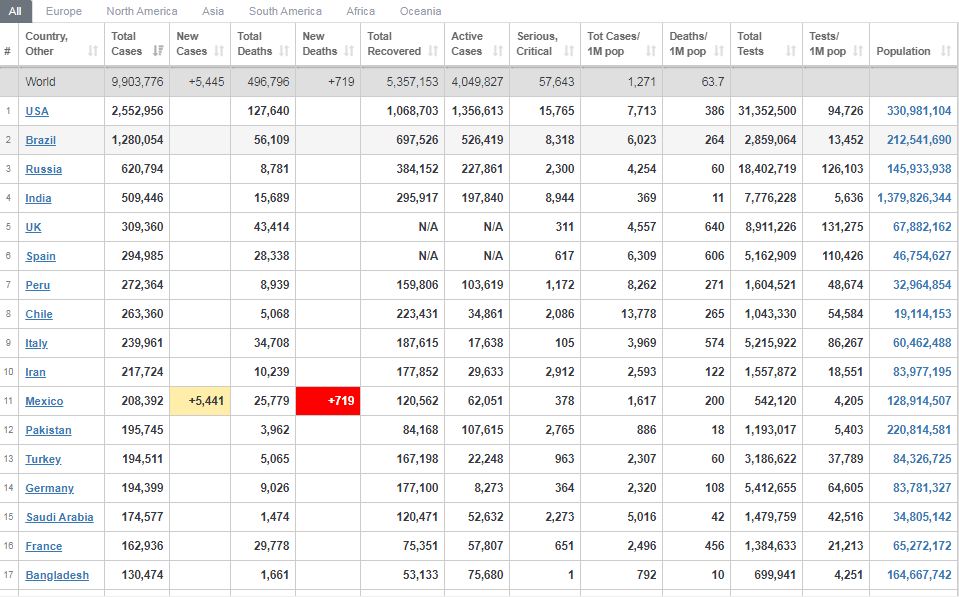Click Germany active cases 8,273
Image resolution: width=959 pixels, height=597 pixels.
pos(488,488)
